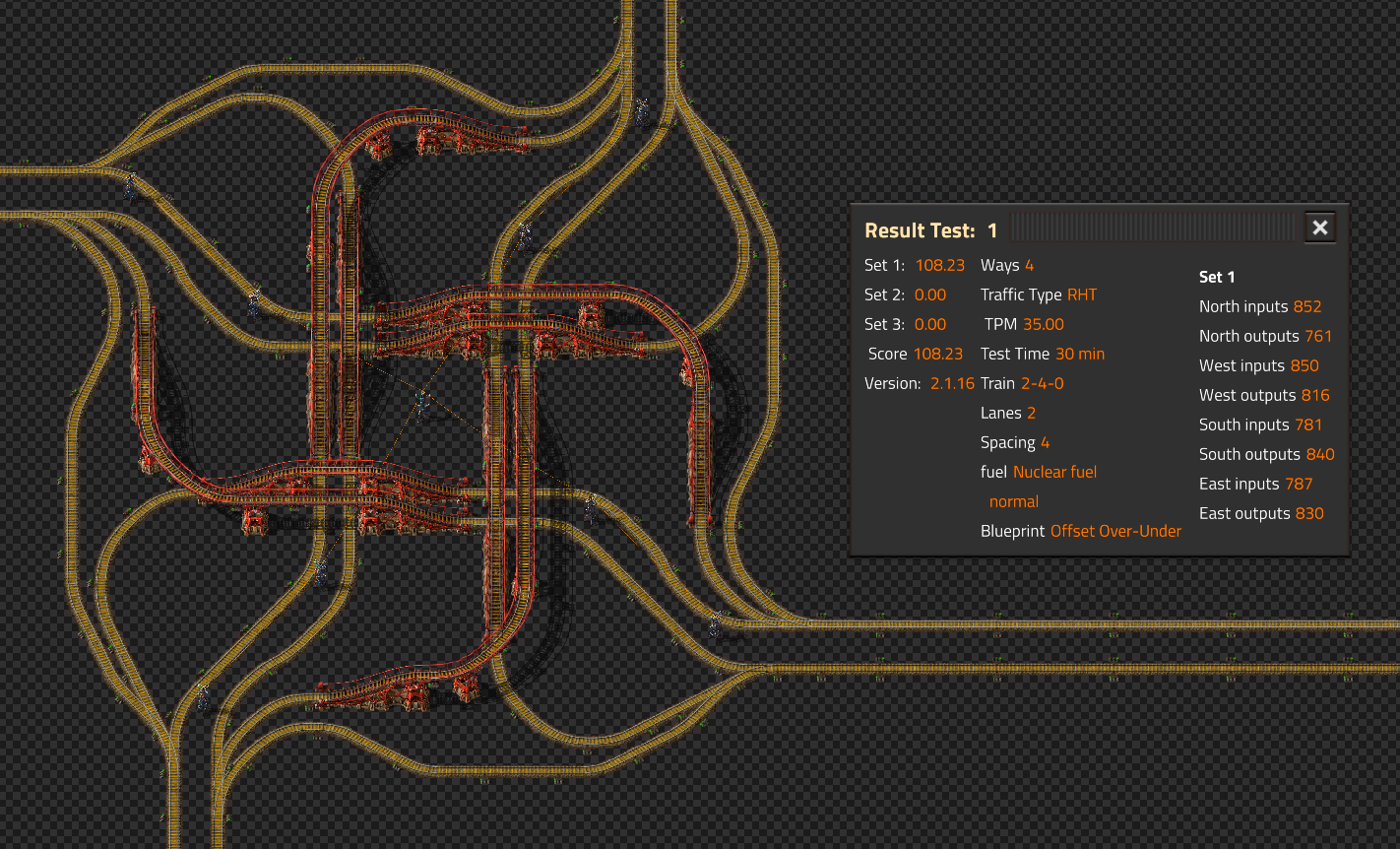Image resolution: width=1400 pixels, height=849 pixels.
Task: Click the South inputs 781 entry
Action: click(x=1261, y=424)
